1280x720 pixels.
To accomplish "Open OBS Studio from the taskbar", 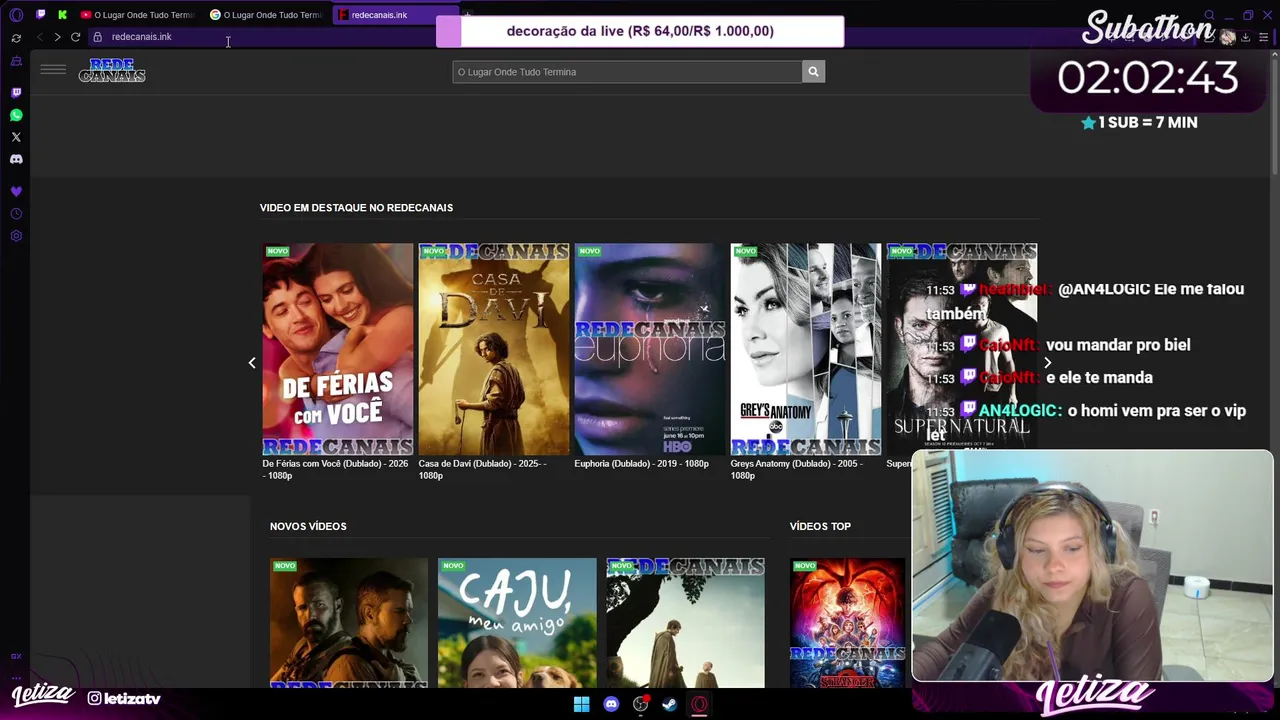I will [640, 704].
